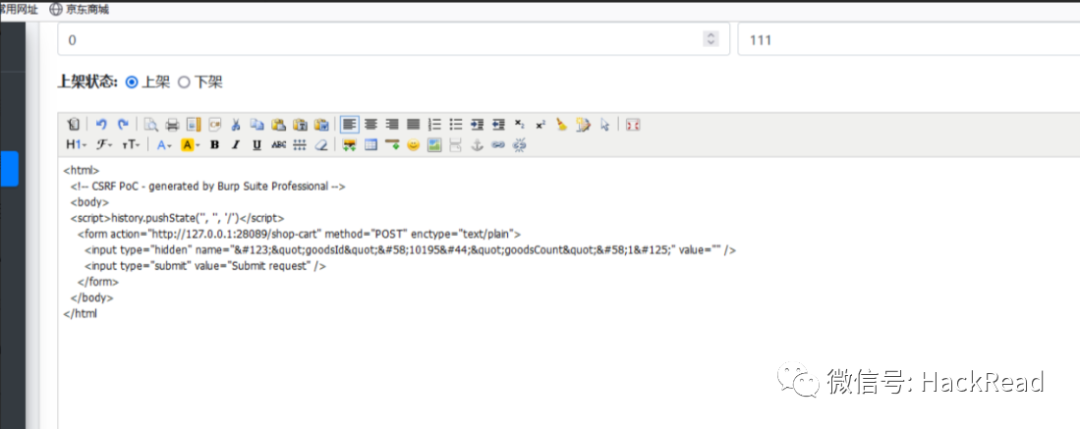Viewport: 1080px width, 429px height.
Task: Click the stepper arrows in the 0 field
Action: [710, 40]
